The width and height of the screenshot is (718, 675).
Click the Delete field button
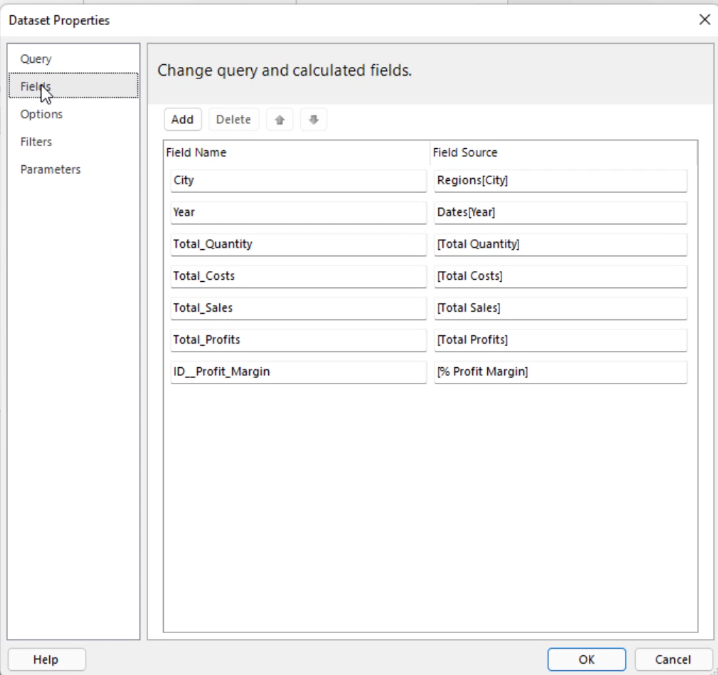(234, 120)
